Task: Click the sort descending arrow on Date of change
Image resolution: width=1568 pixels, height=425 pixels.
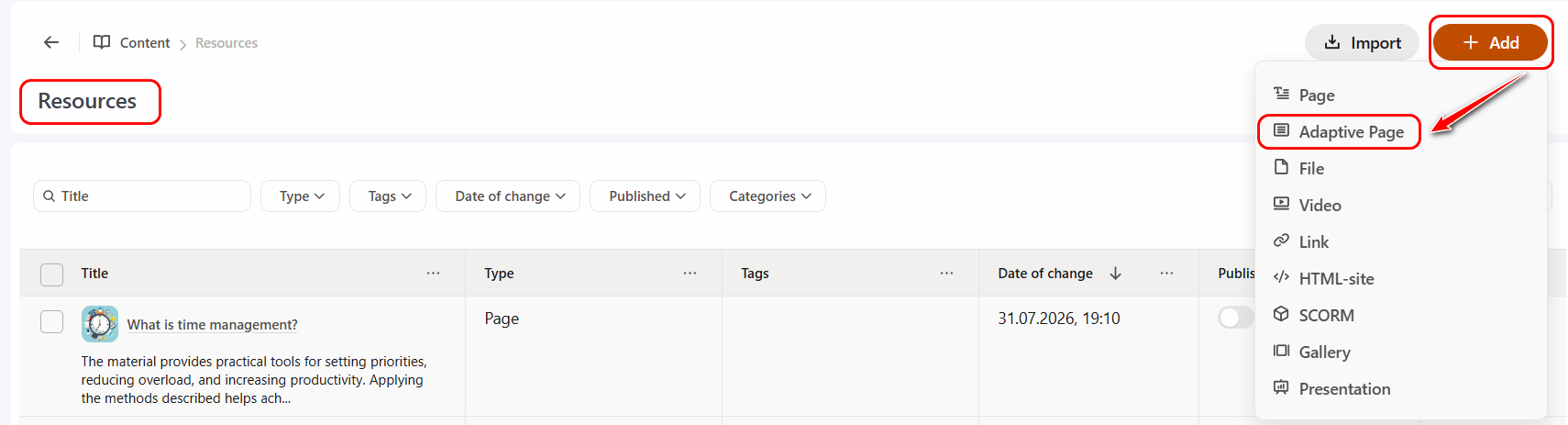Action: 1116,274
